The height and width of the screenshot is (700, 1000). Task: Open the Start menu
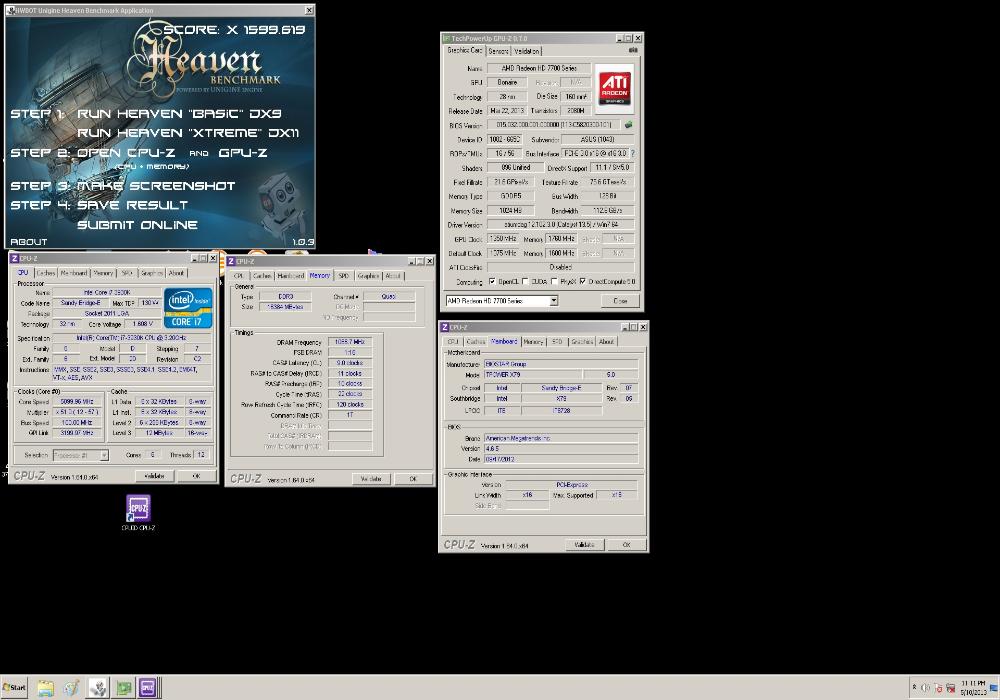14,688
